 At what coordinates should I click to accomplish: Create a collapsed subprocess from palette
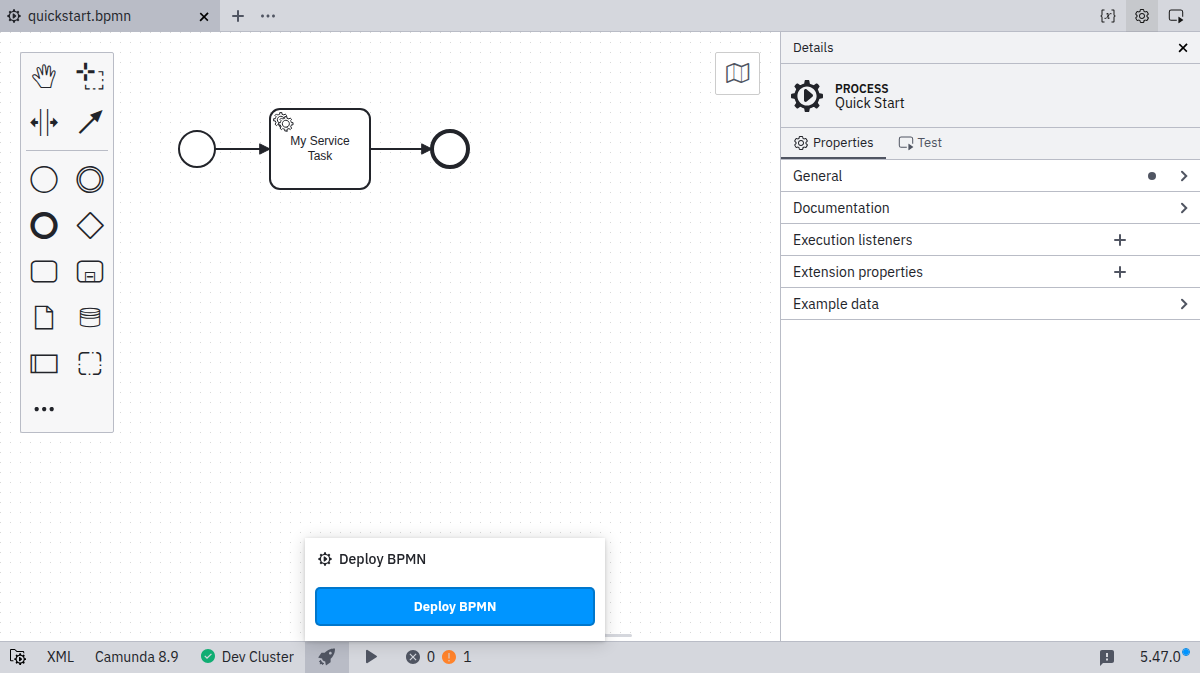tap(90, 272)
